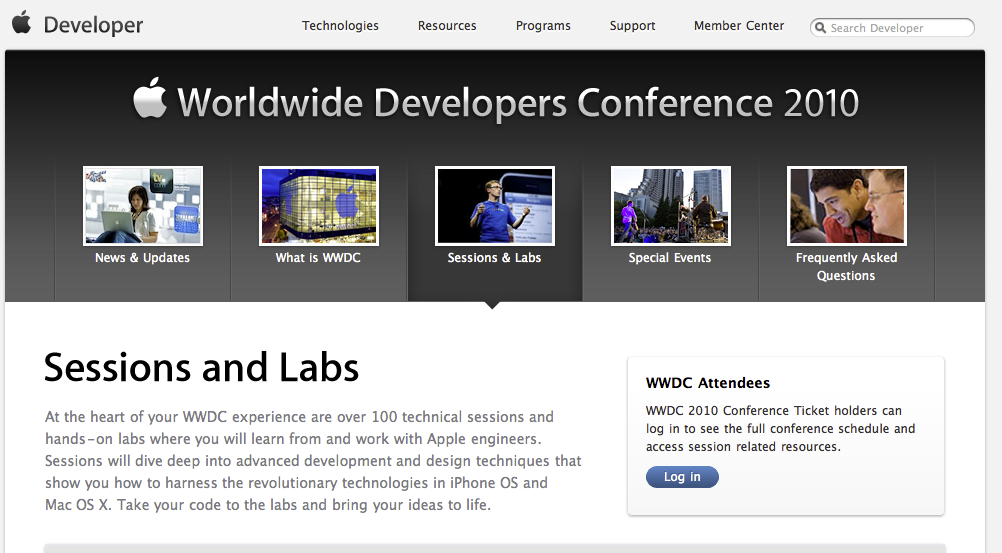Click the Sessions and Labs heading
This screenshot has height=553, width=1002.
(201, 368)
